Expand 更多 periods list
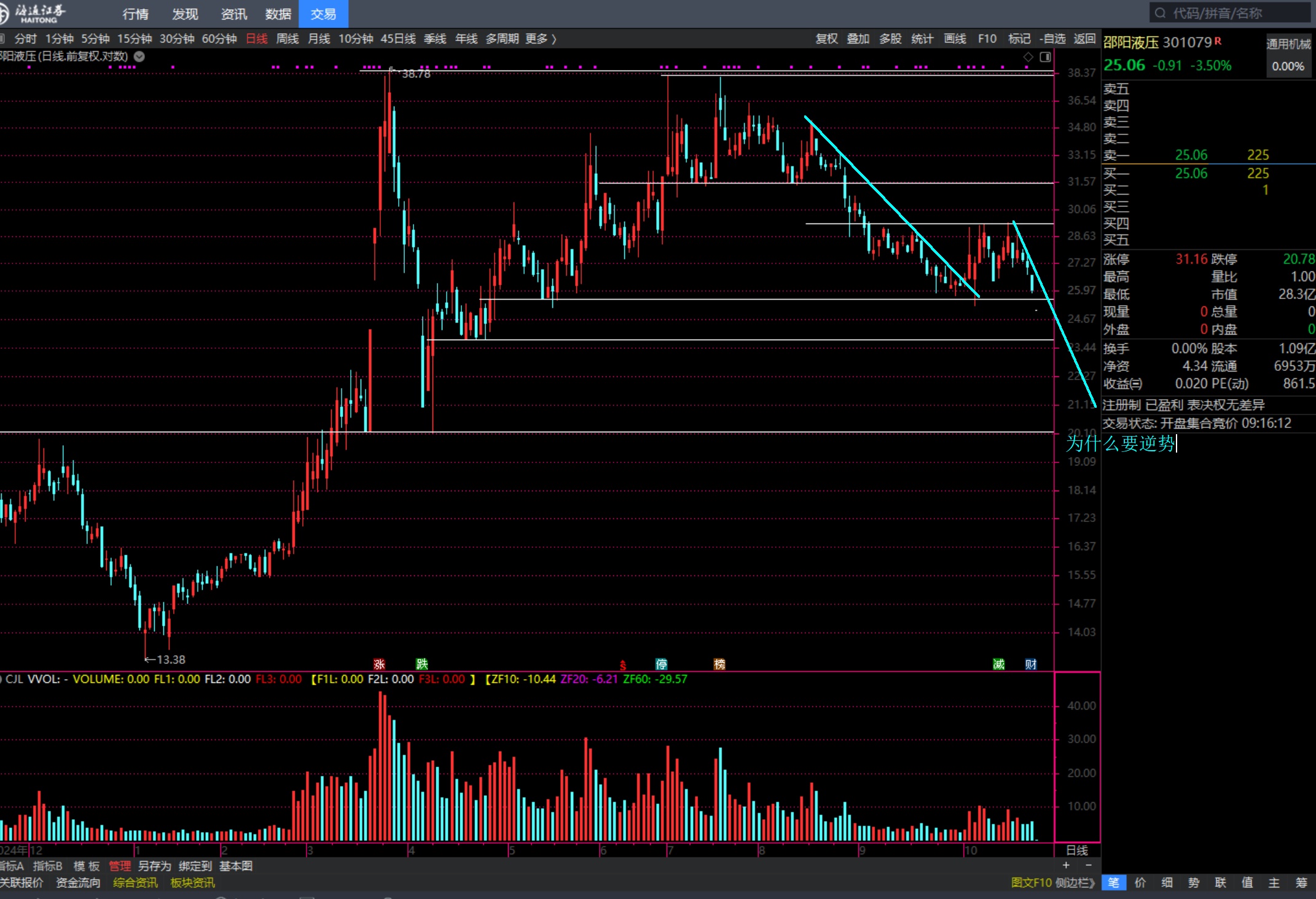1316x899 pixels. click(541, 39)
